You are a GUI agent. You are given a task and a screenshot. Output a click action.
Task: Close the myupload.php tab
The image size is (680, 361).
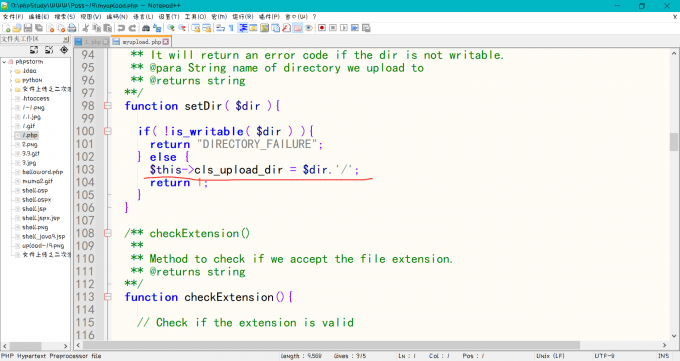coord(166,42)
